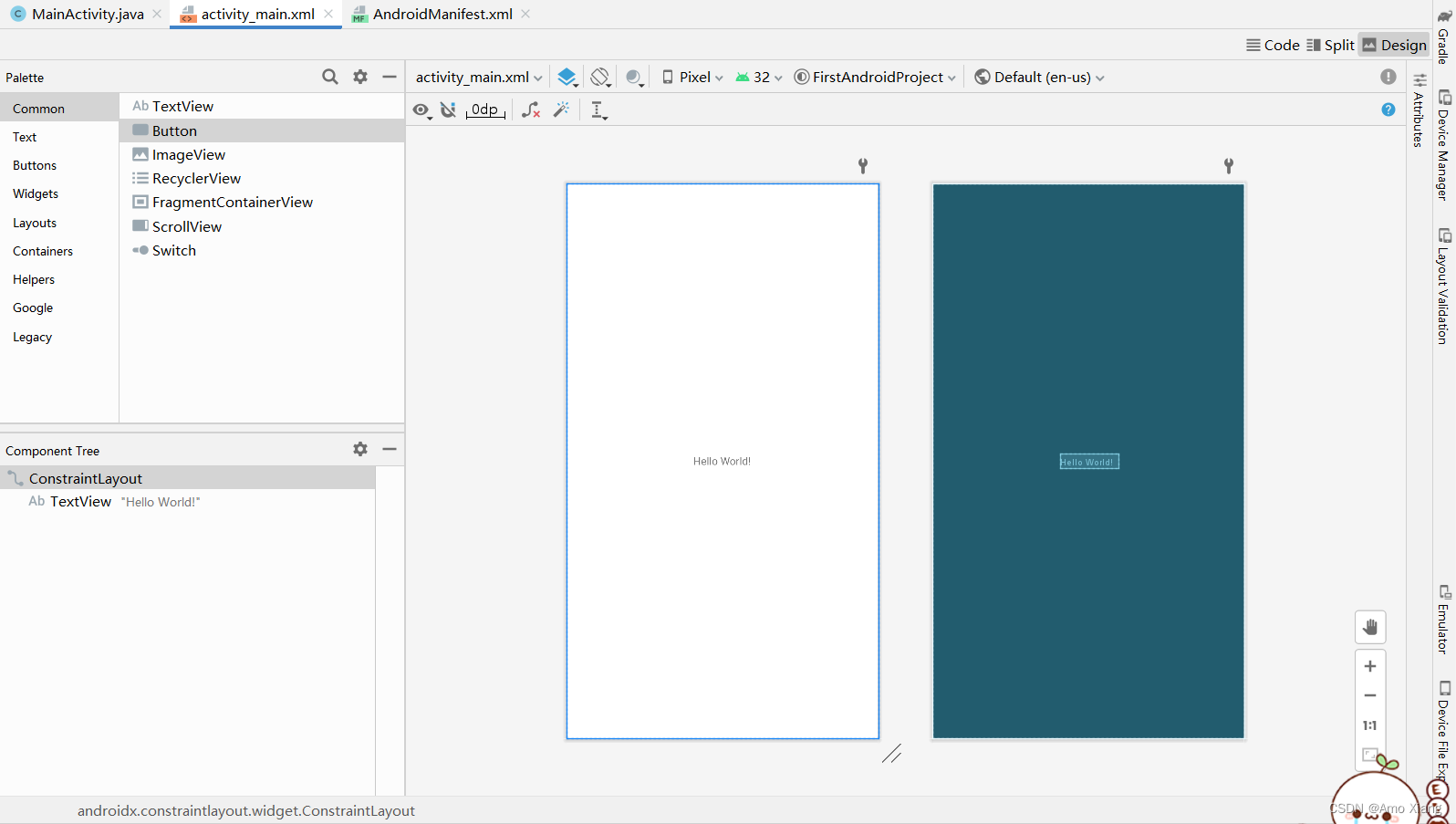Select FragmentContainerView in the palette
Image resolution: width=1456 pixels, height=824 pixels.
pos(262,202)
